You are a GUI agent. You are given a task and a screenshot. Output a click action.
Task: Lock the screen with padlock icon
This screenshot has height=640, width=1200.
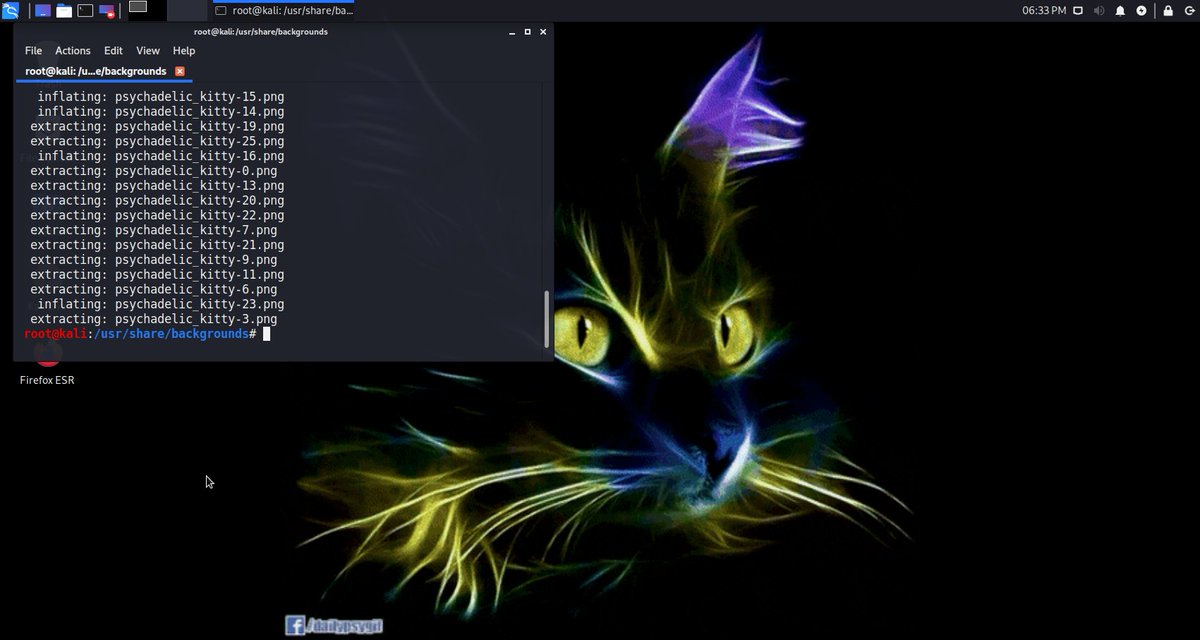(x=1168, y=11)
